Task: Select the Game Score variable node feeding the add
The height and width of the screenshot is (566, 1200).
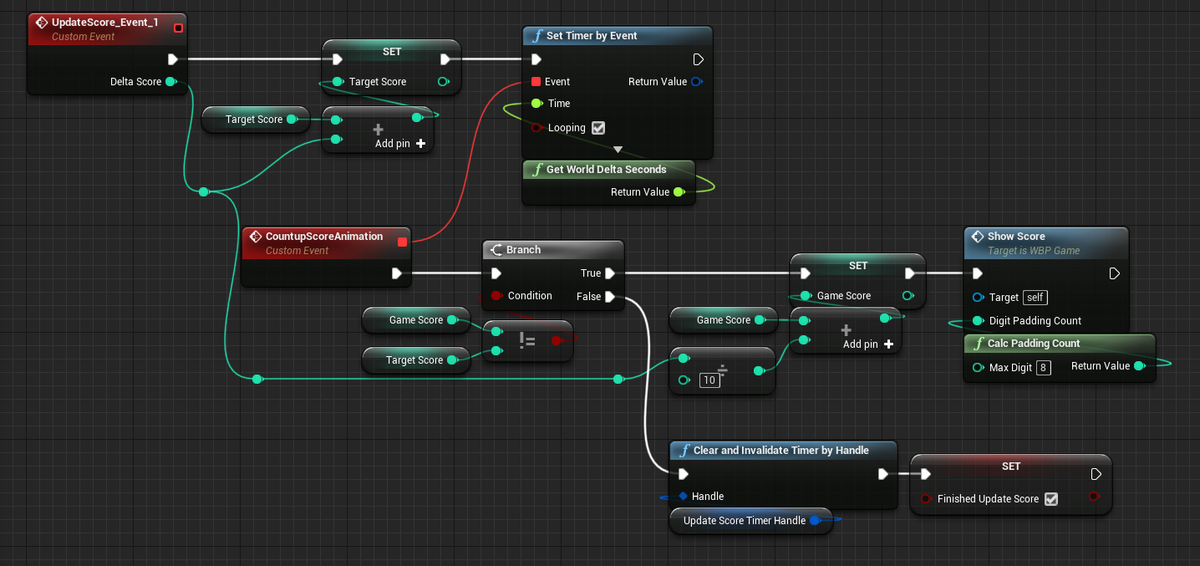Action: (x=722, y=320)
